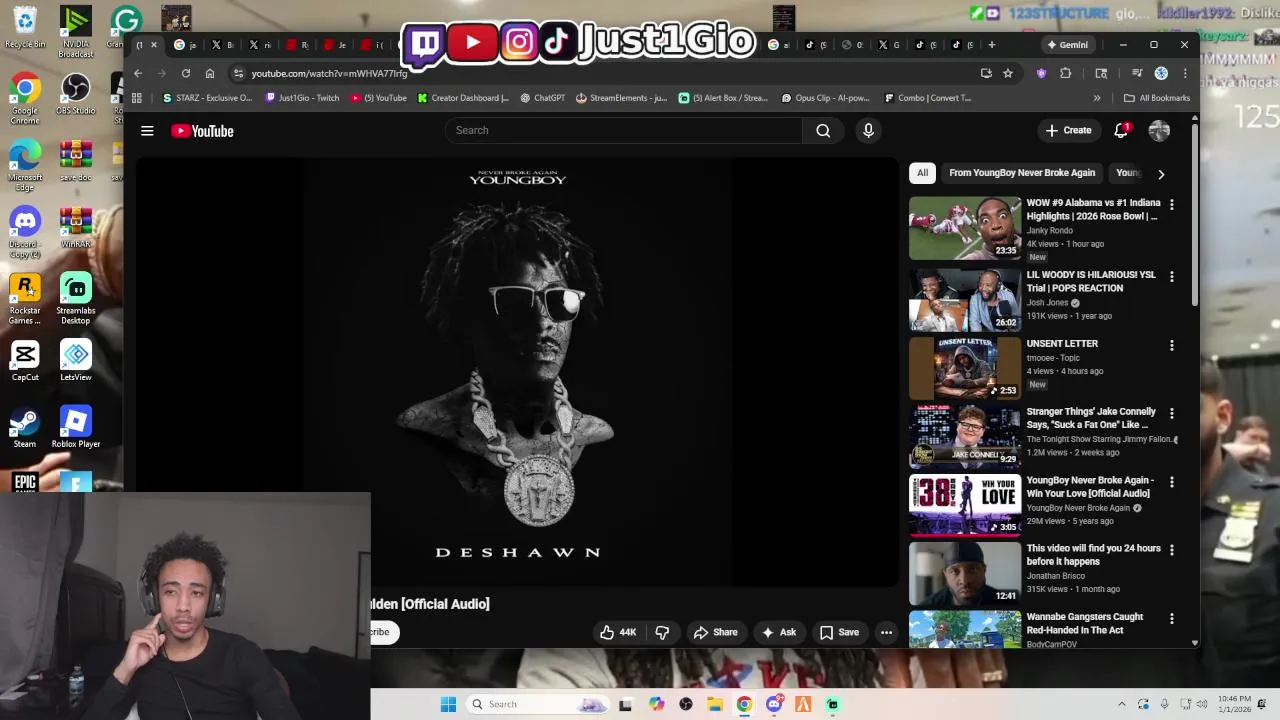Open Win Your Love video title
Image resolution: width=1280 pixels, height=720 pixels.
(1090, 486)
